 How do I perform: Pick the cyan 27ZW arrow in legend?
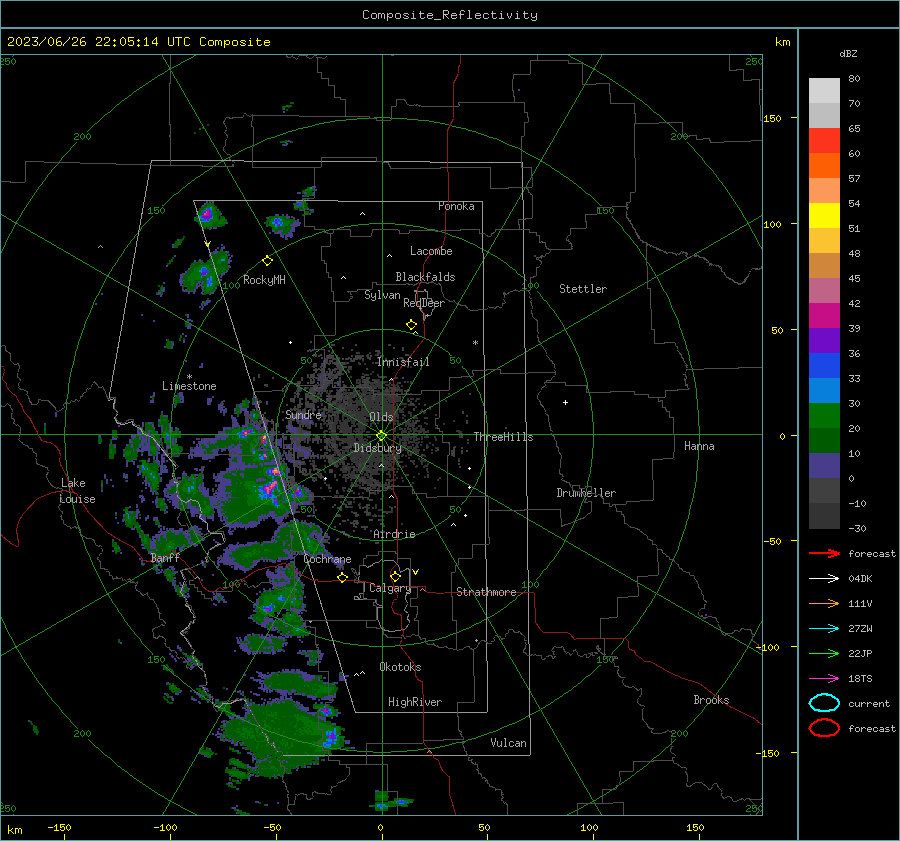pos(824,629)
